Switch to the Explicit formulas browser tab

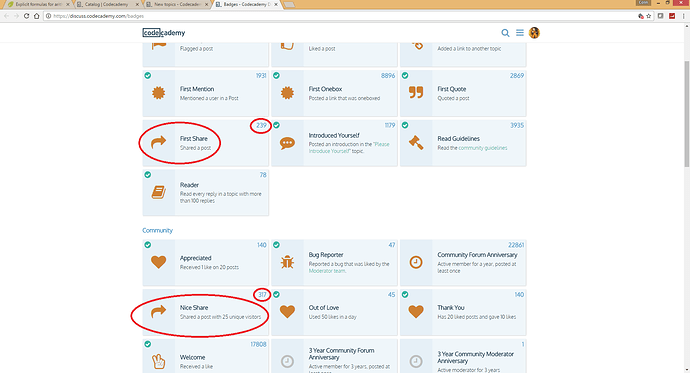click(x=38, y=4)
